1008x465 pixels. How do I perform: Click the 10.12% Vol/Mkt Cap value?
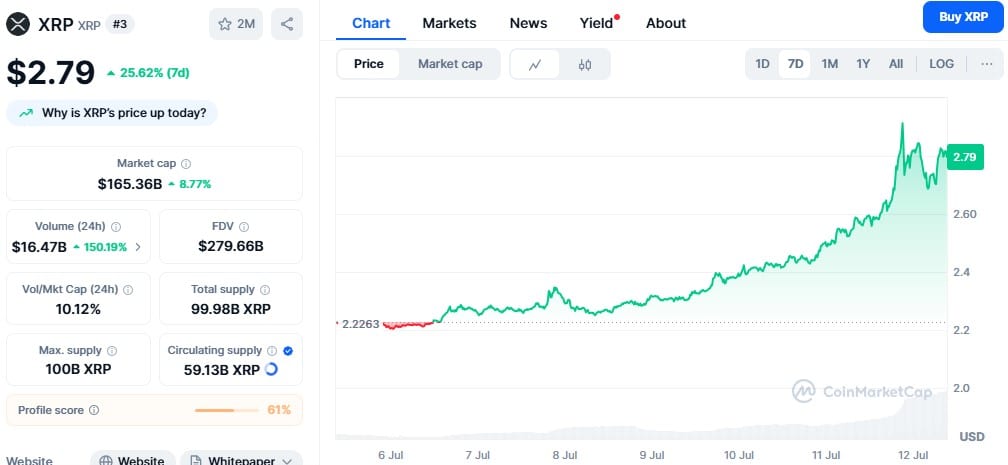[x=78, y=309]
